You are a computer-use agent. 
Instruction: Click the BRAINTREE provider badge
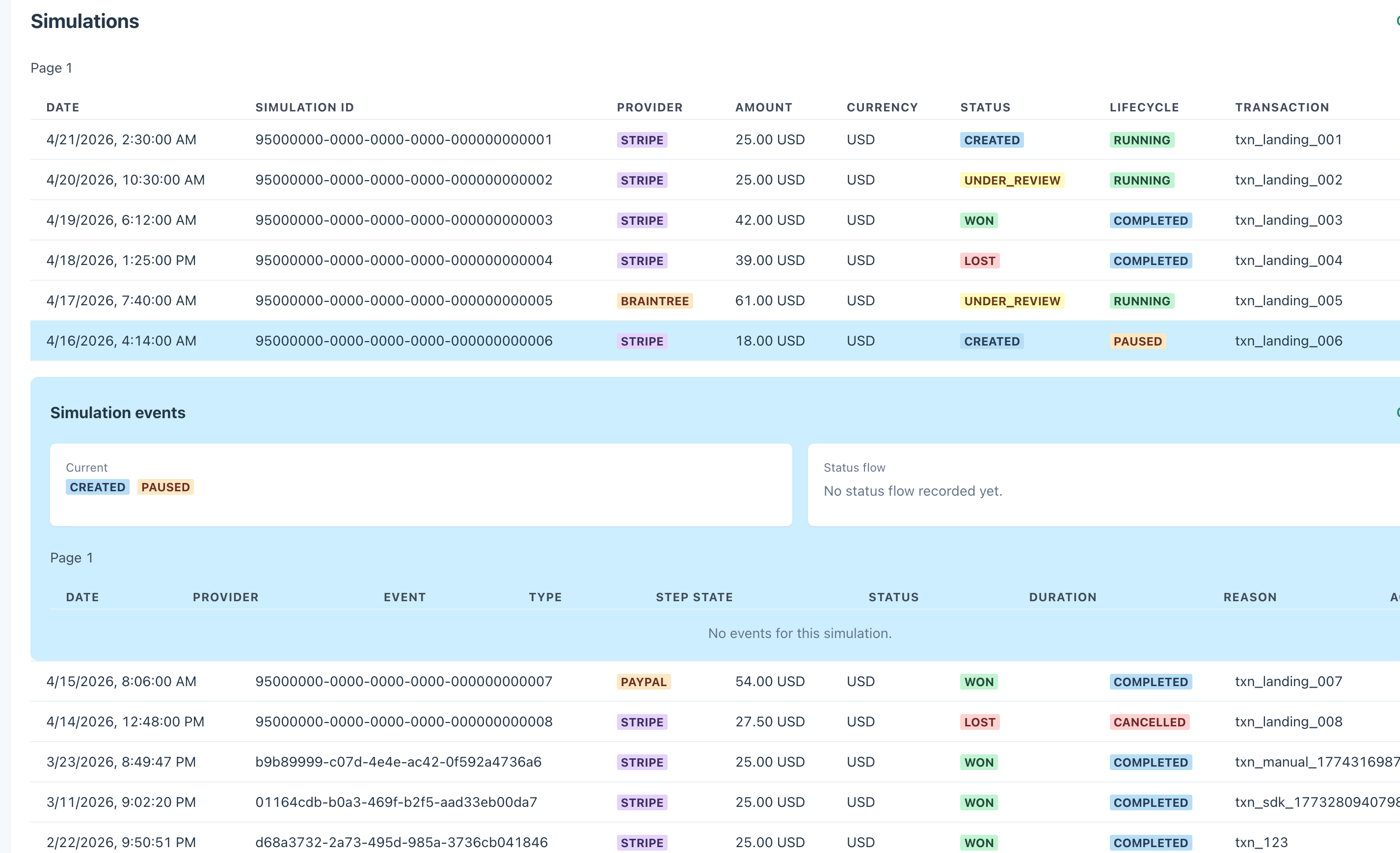pyautogui.click(x=654, y=301)
